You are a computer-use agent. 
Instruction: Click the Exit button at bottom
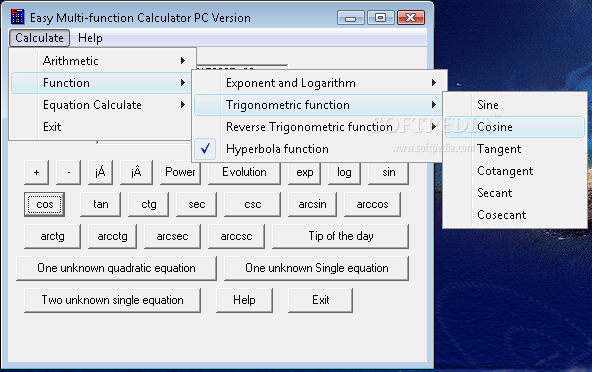click(x=320, y=300)
